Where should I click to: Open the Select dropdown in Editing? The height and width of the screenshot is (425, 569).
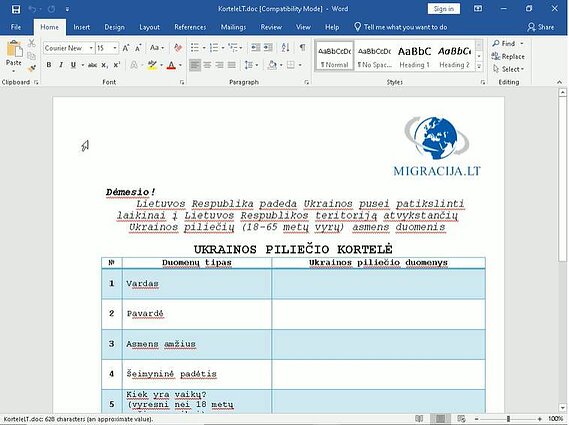(508, 69)
